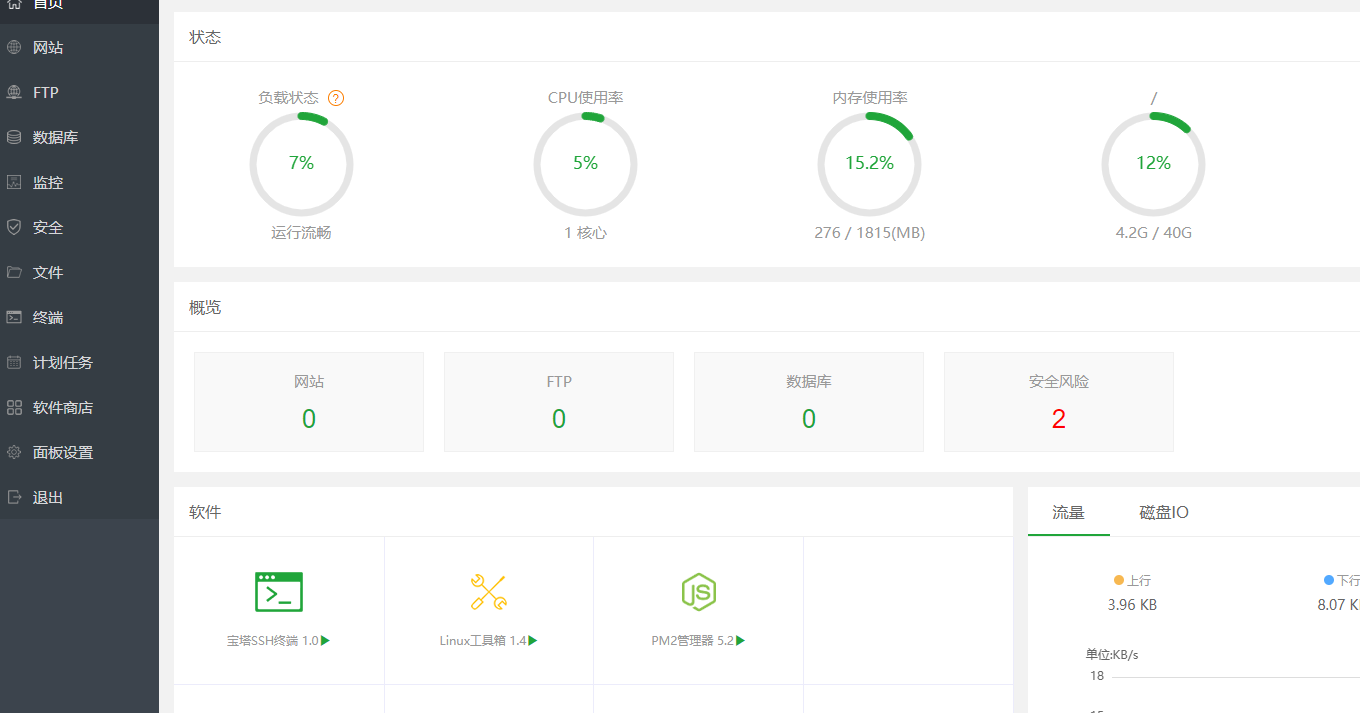Click the 3.96 KB upload value

click(1132, 605)
